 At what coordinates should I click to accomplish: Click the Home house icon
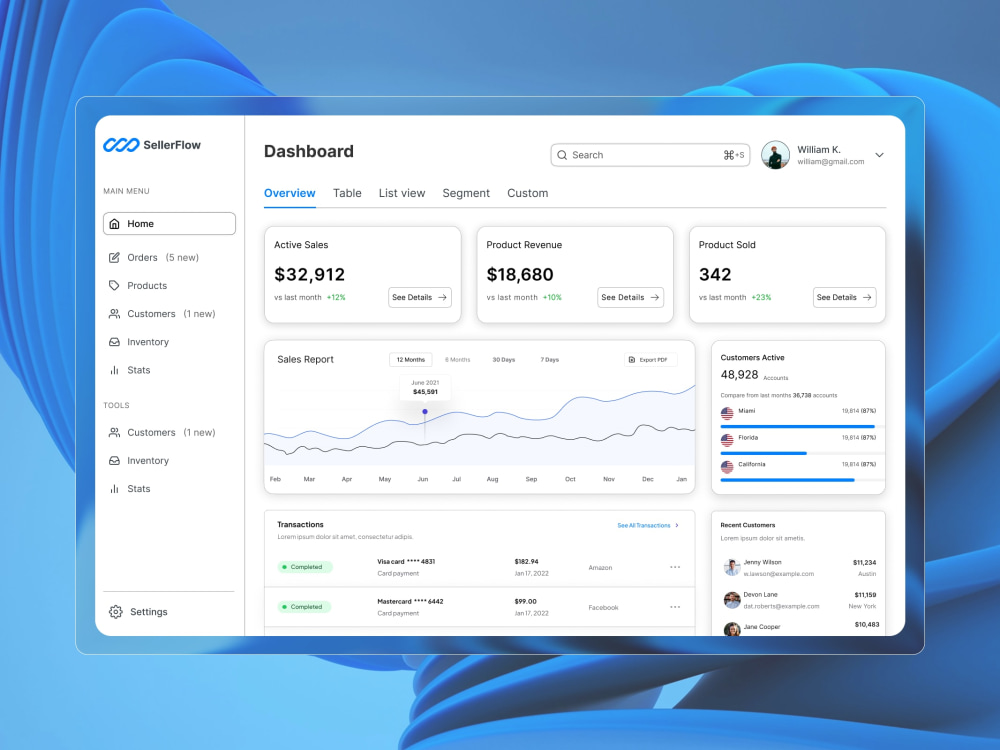pos(114,224)
